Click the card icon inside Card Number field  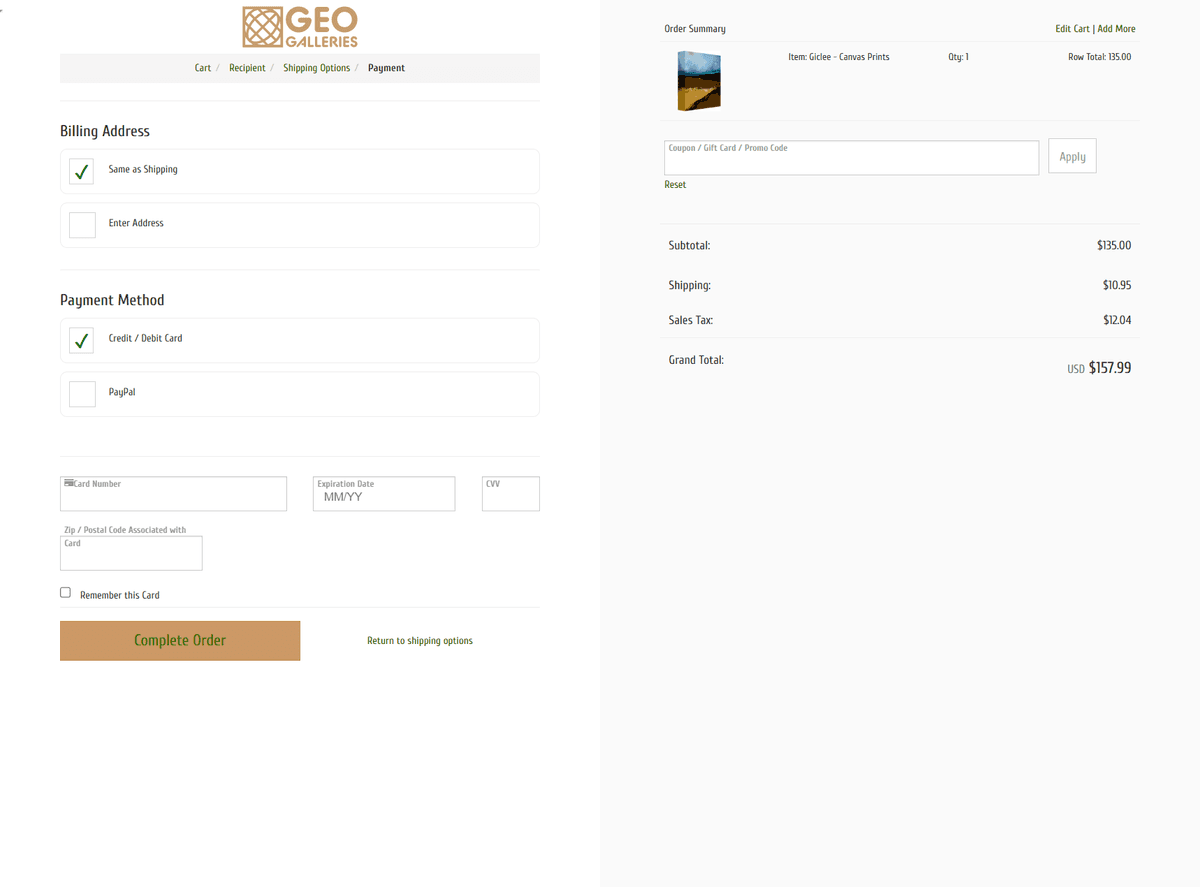tap(68, 482)
